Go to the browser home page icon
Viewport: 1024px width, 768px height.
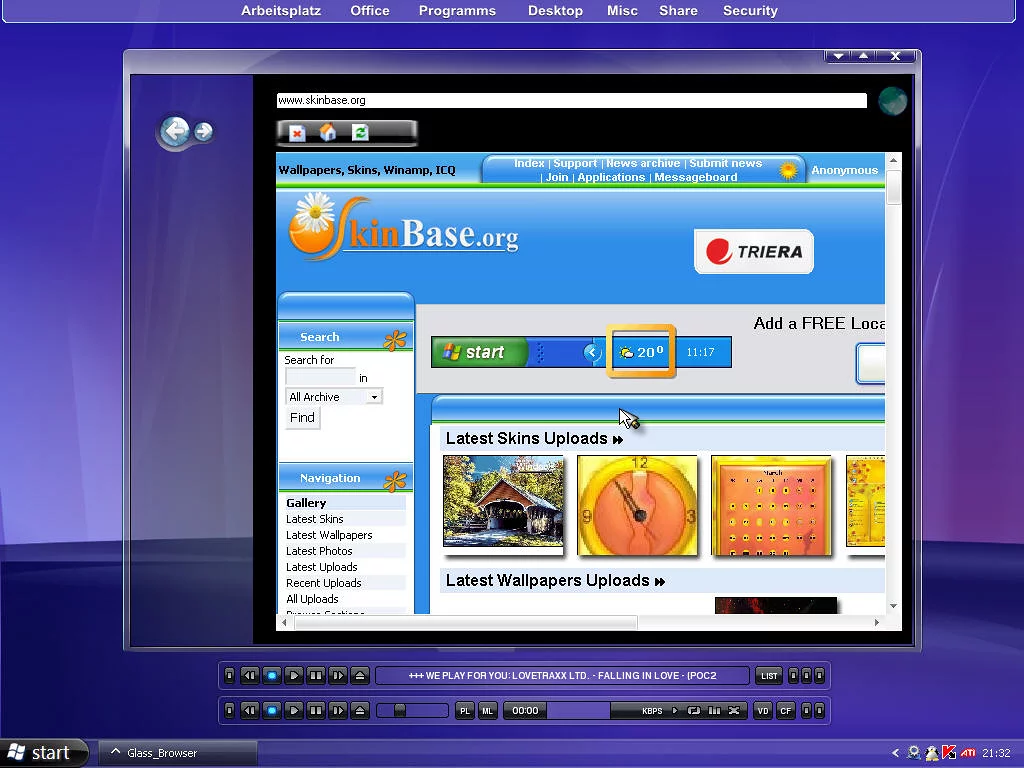pyautogui.click(x=328, y=133)
